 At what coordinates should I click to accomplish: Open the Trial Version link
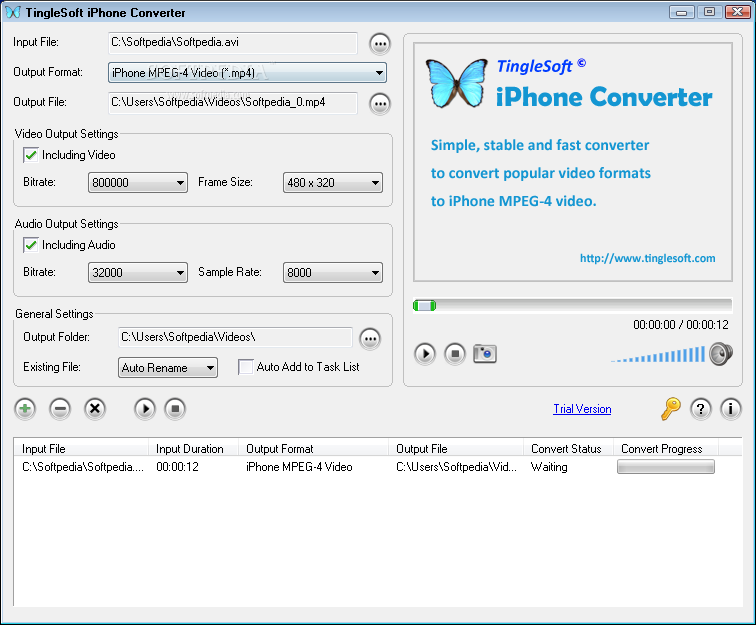coord(582,409)
